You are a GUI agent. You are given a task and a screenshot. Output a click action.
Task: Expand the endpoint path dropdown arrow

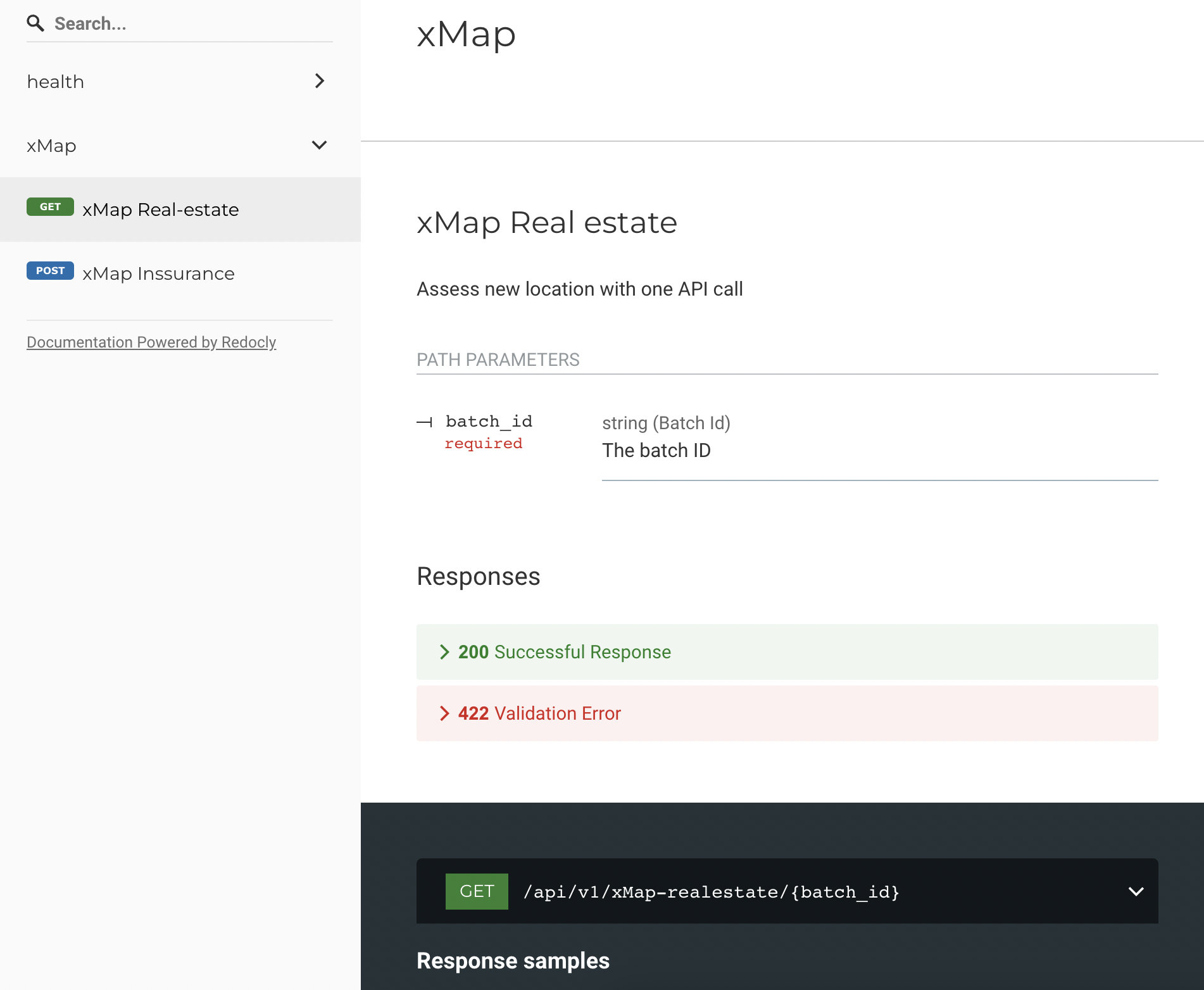click(1136, 891)
